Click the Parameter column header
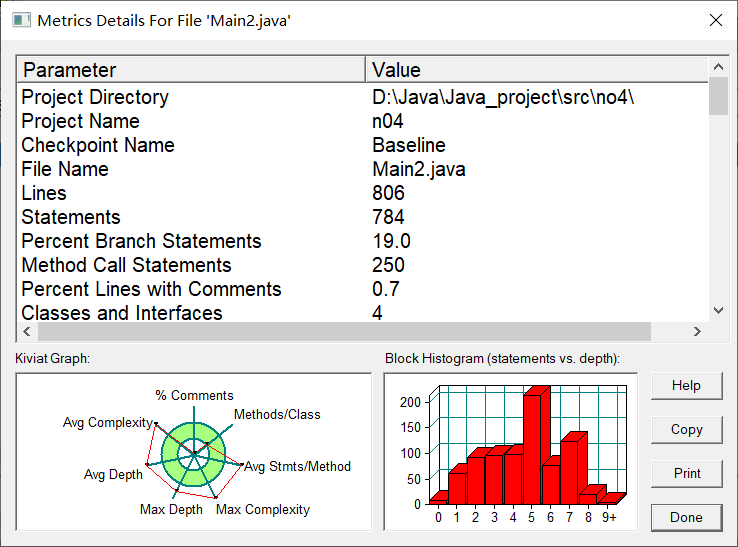 coord(191,70)
